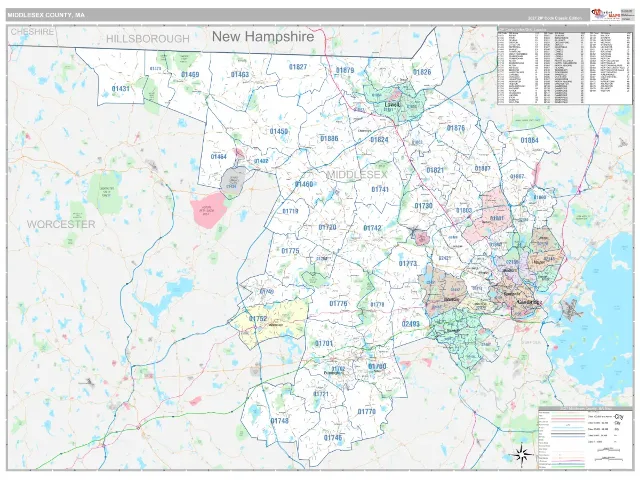This screenshot has height=480, width=640.
Task: Click ZIP code label 01775
Action: pyautogui.click(x=291, y=251)
